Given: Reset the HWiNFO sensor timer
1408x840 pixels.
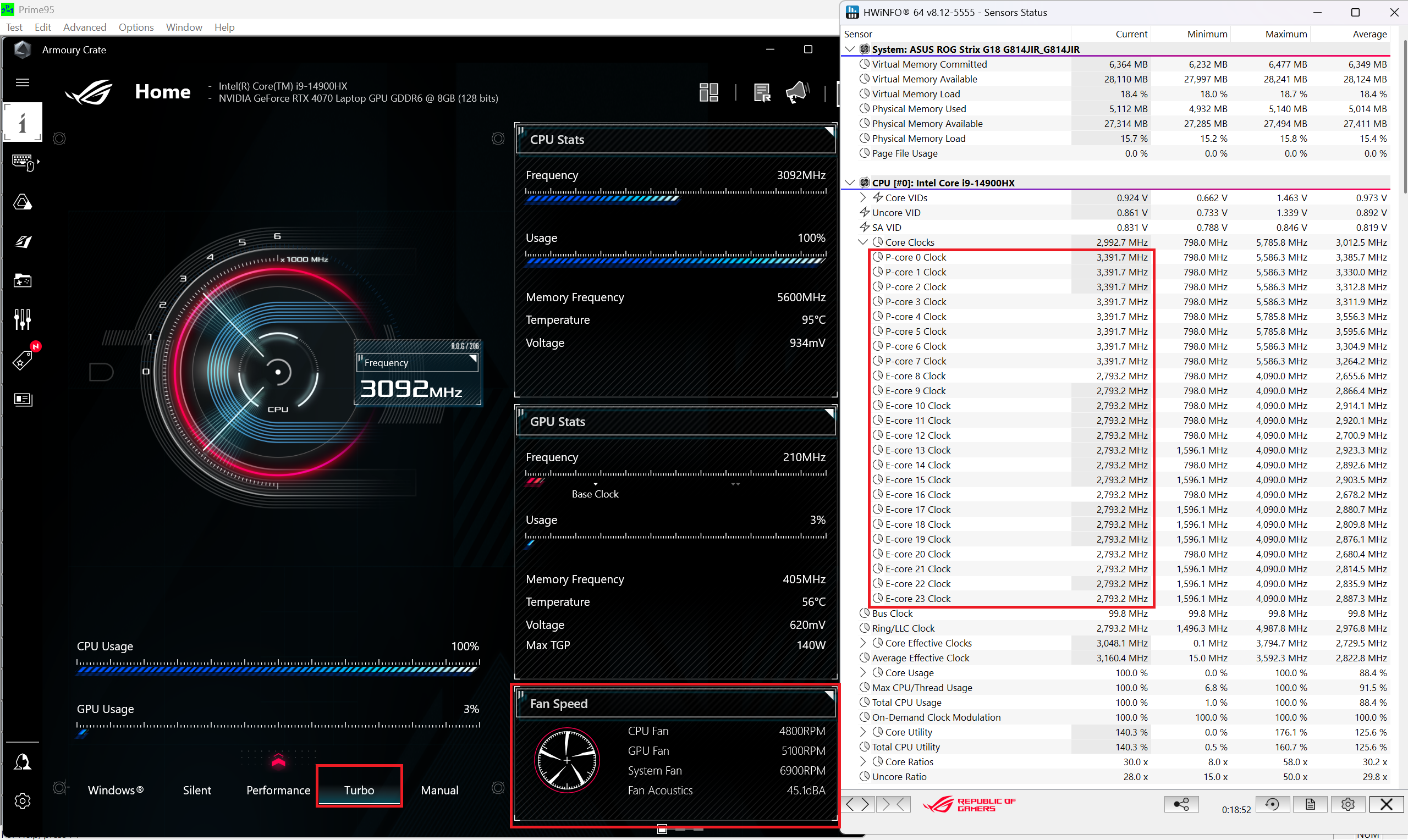Looking at the screenshot, I should click(1272, 804).
